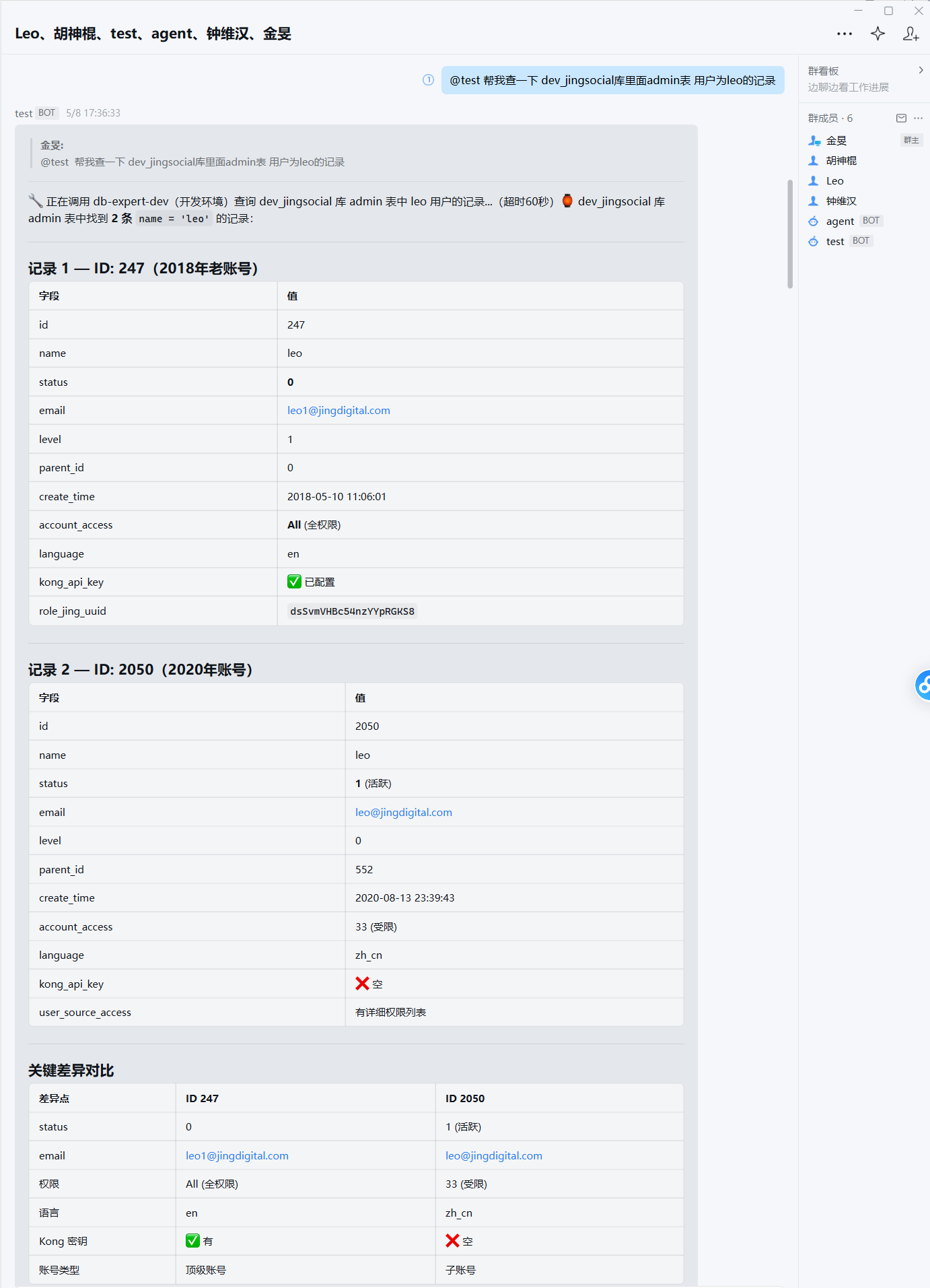
Task: Open the more options dots beside 群成员
Action: click(x=919, y=118)
